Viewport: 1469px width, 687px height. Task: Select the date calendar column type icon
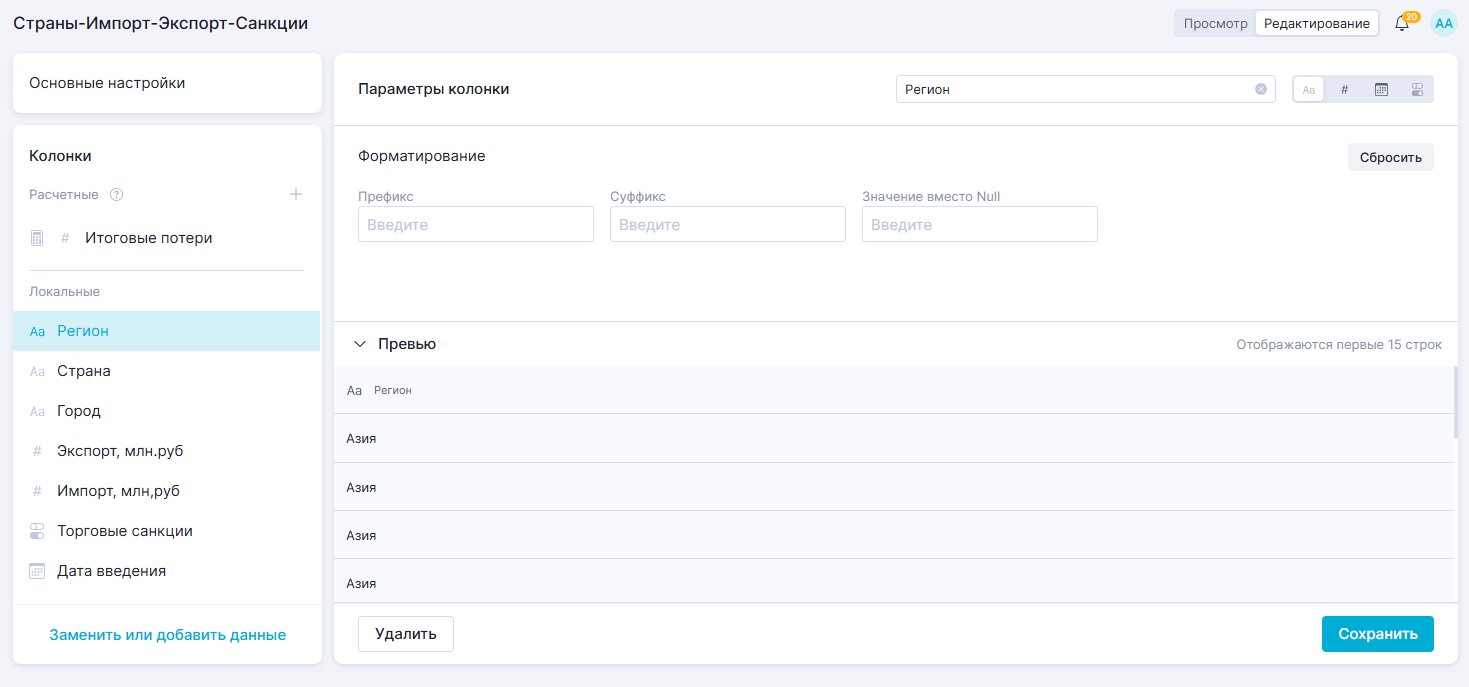tap(1381, 89)
